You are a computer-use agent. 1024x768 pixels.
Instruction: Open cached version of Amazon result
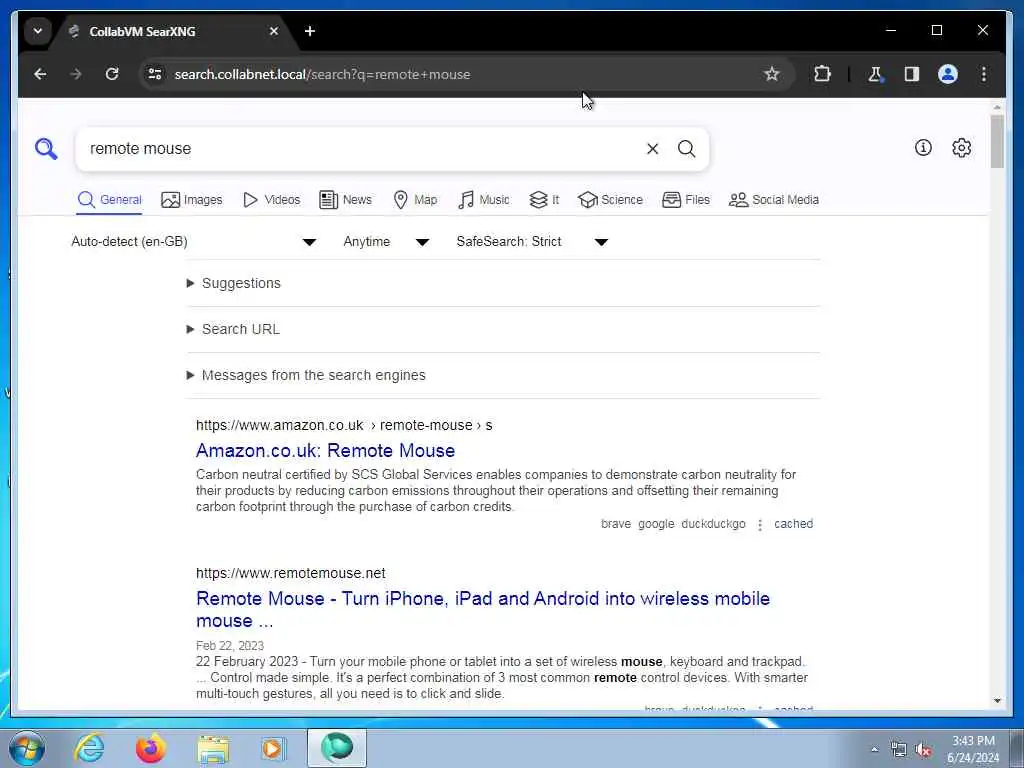click(x=793, y=524)
